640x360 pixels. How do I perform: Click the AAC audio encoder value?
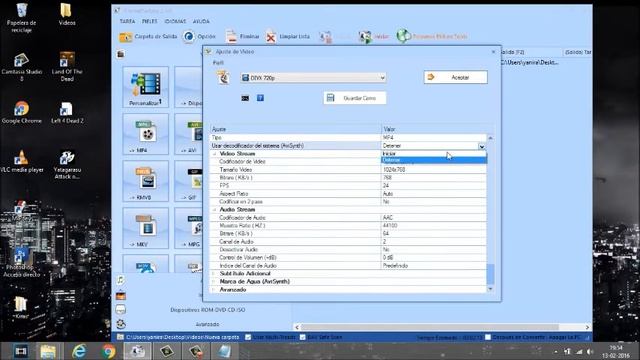434,218
